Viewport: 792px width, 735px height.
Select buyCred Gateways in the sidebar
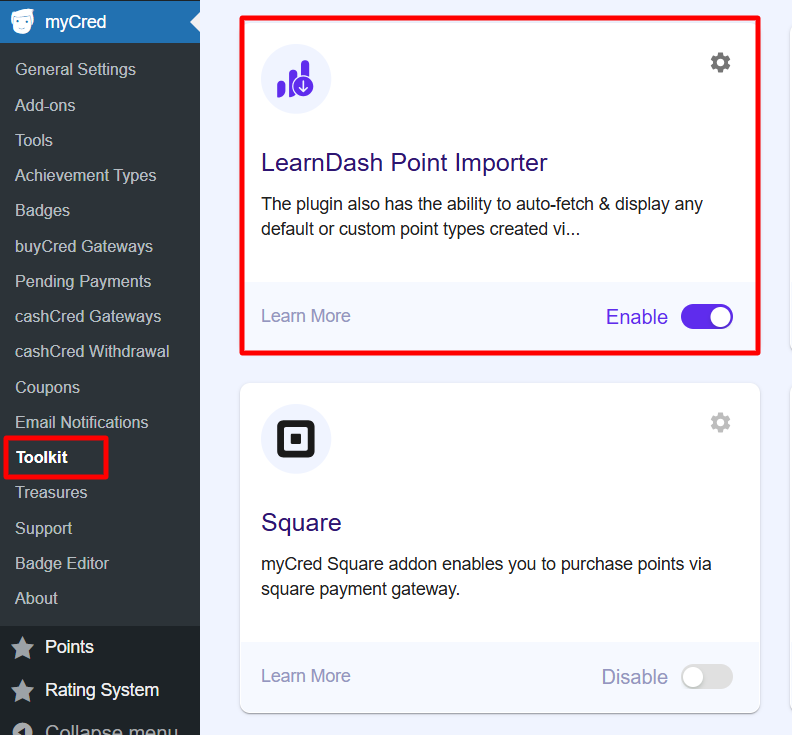pos(84,246)
